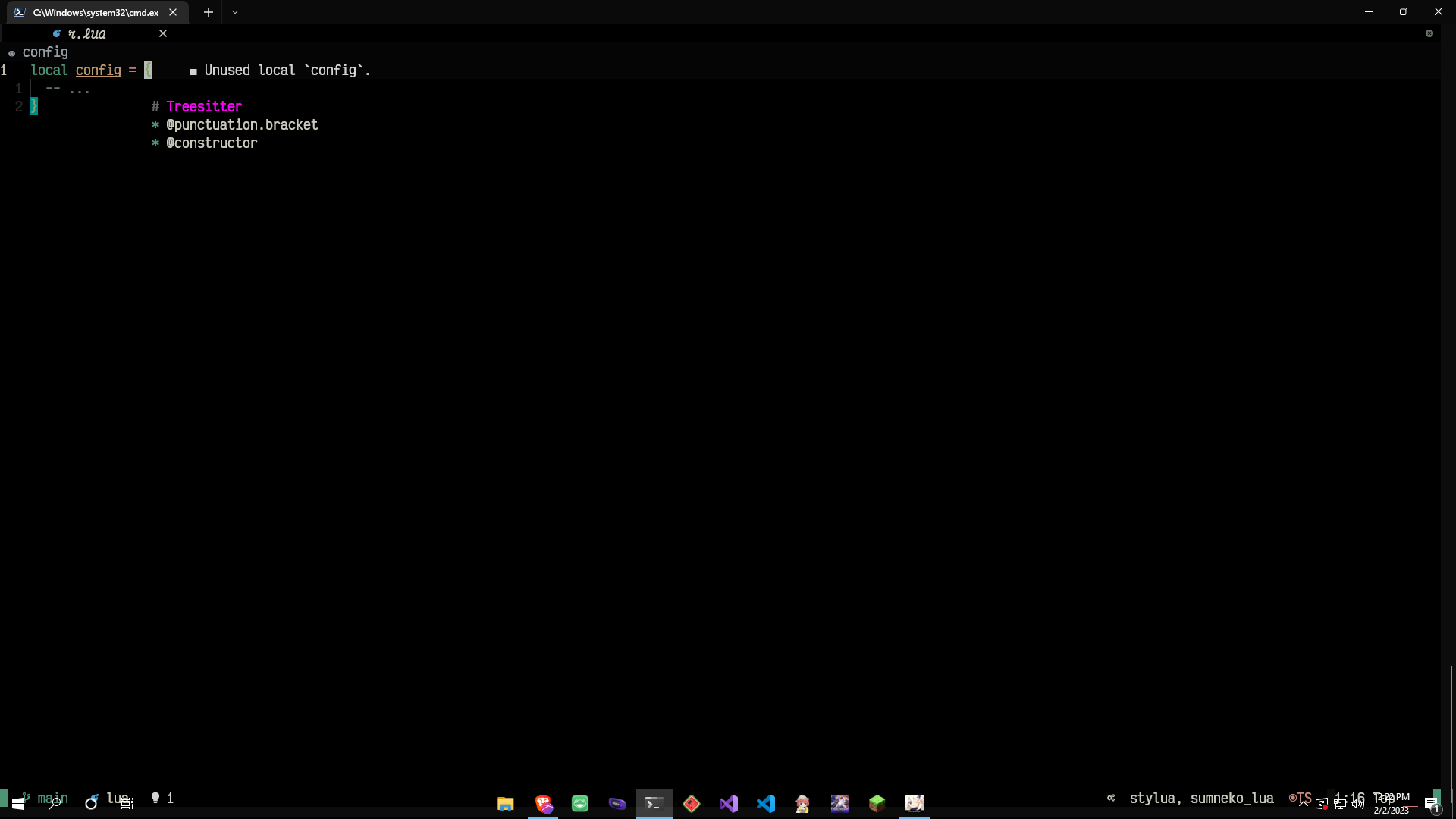The image size is (1456, 819).
Task: Open the red diamond Git app icon
Action: click(x=691, y=803)
